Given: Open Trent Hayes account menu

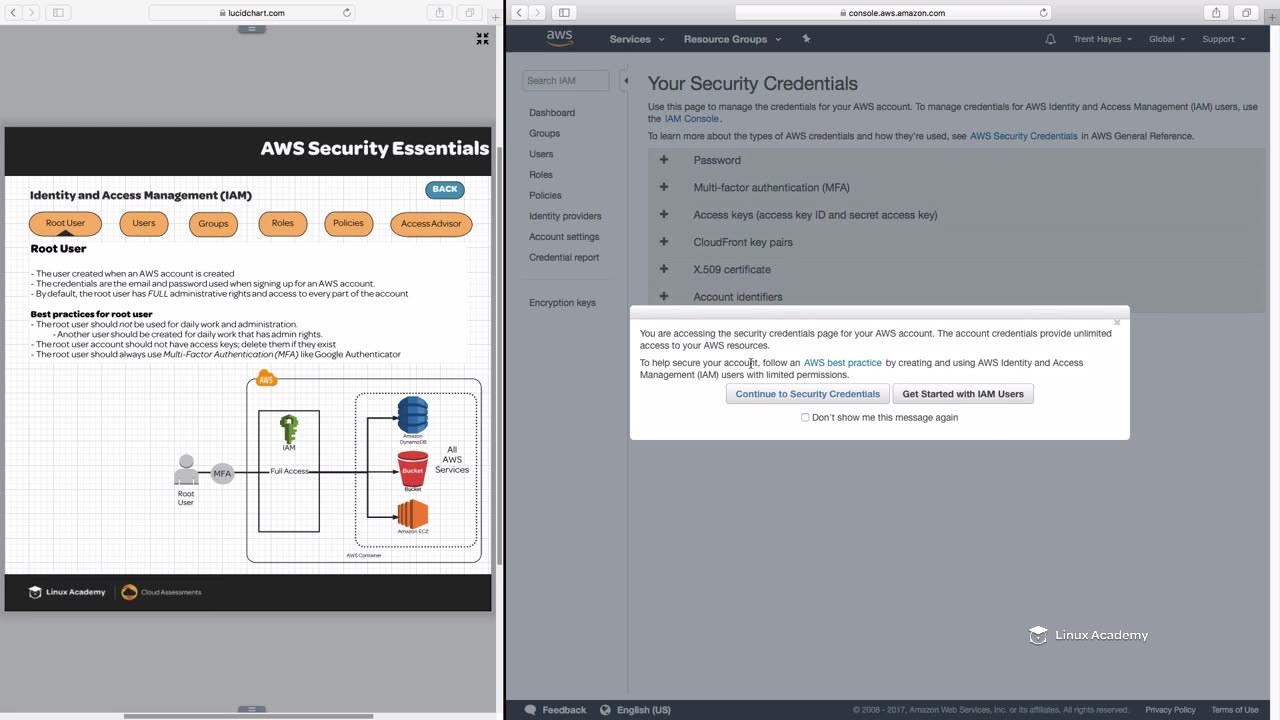Looking at the screenshot, I should tap(1102, 39).
